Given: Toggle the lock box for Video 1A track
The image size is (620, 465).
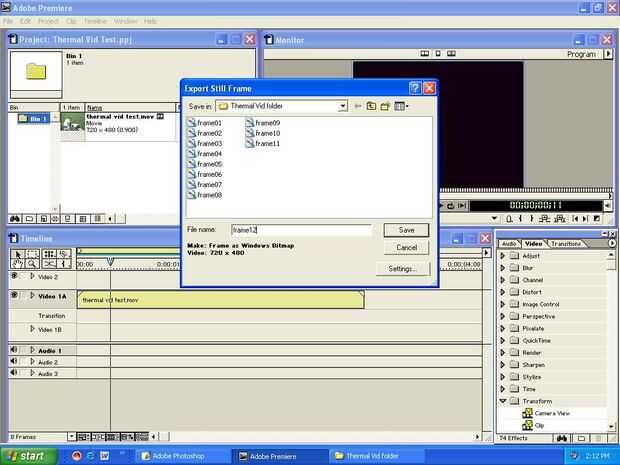Looking at the screenshot, I should click(x=23, y=295).
